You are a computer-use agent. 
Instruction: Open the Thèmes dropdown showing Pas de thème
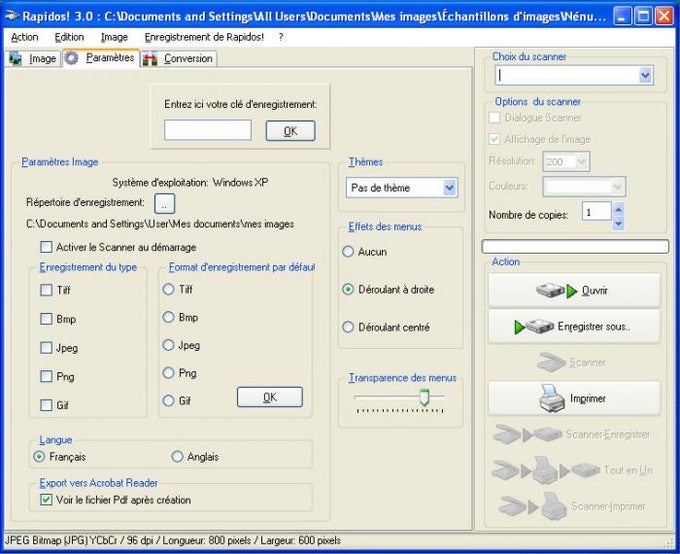click(x=450, y=188)
